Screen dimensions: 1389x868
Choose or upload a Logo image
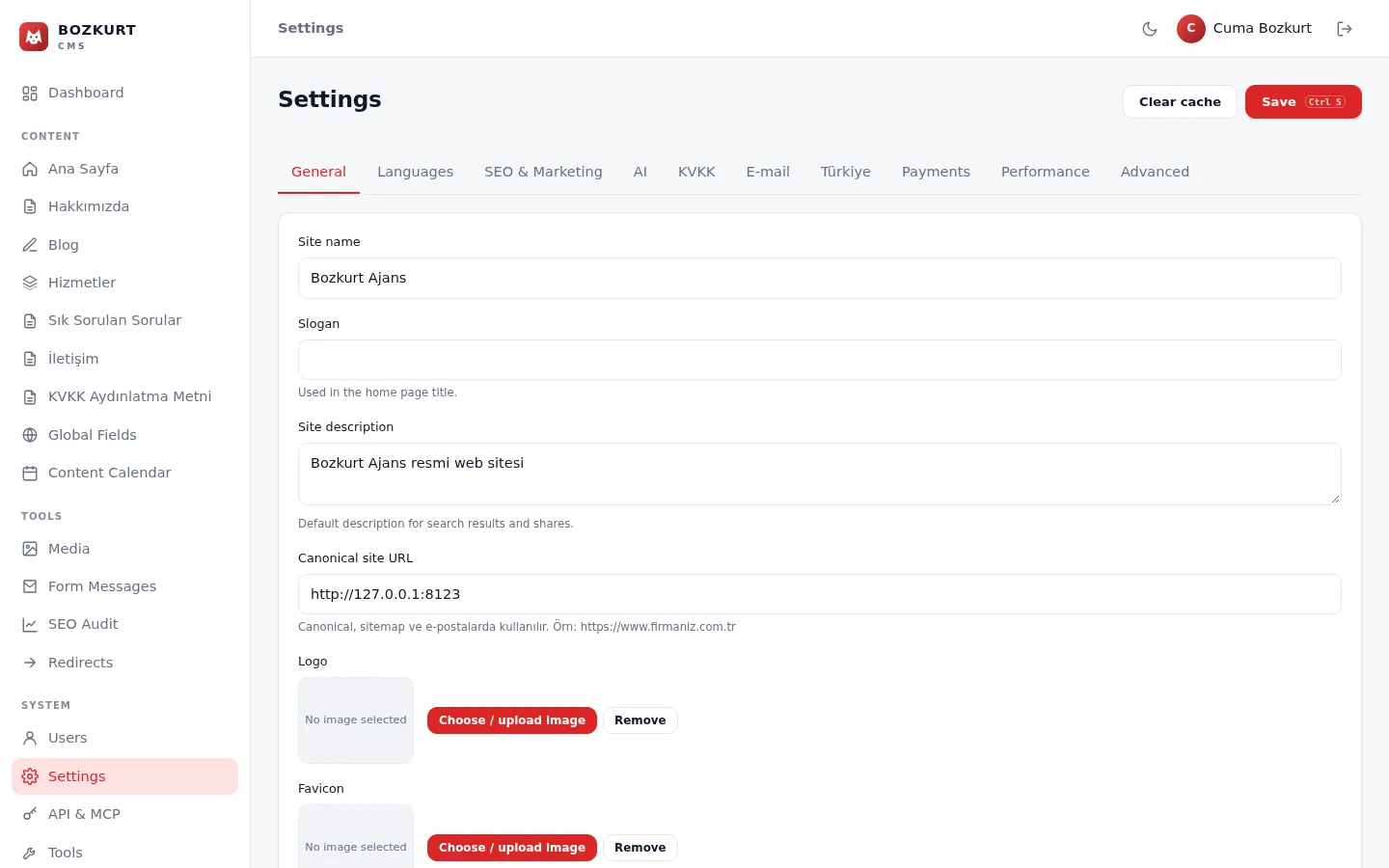512,720
